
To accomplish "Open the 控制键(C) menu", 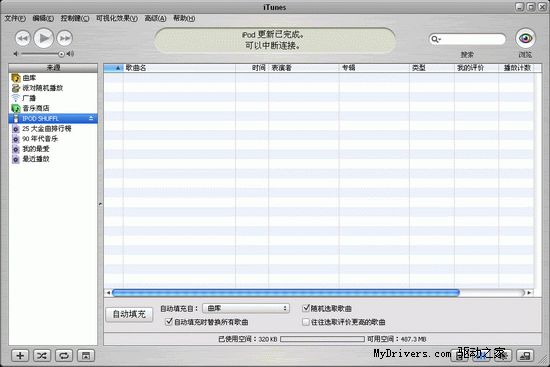I will [75, 18].
